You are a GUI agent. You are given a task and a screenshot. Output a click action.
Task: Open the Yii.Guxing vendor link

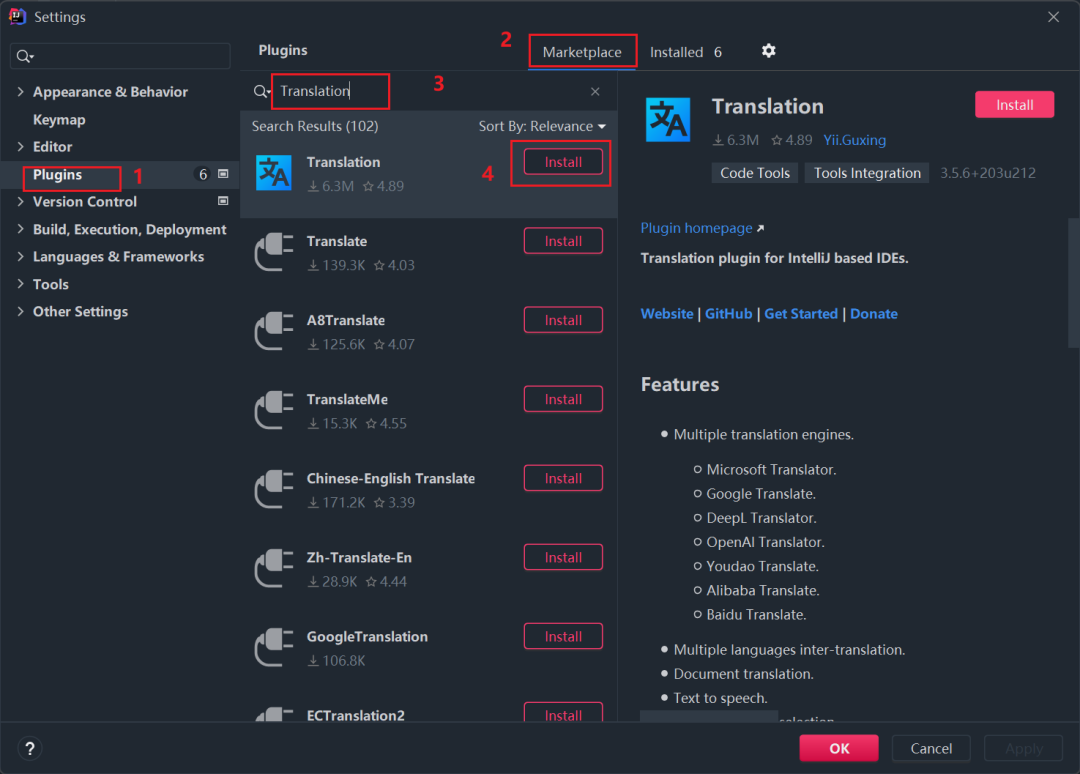(855, 140)
